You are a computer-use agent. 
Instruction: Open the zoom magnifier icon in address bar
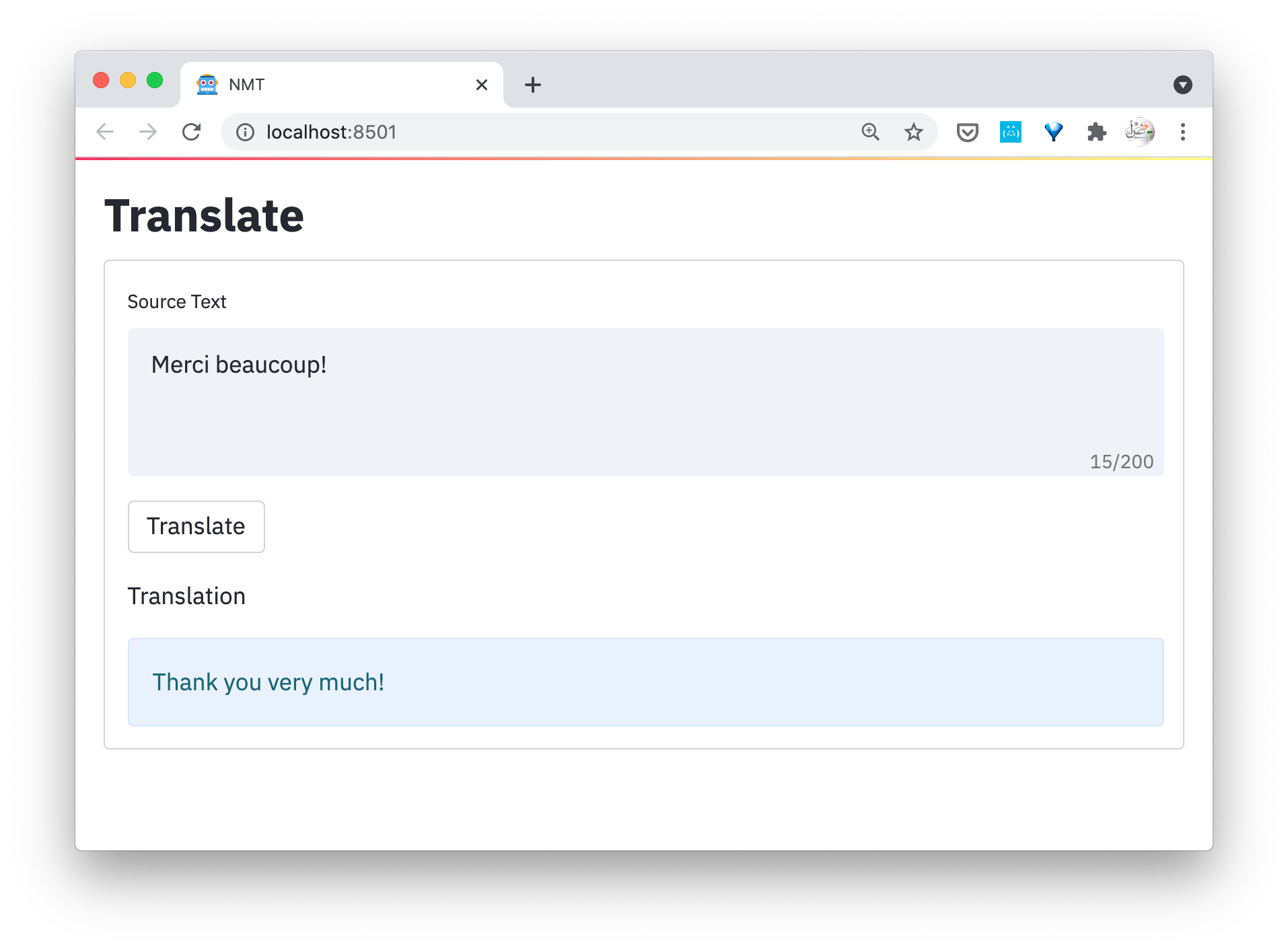871,132
